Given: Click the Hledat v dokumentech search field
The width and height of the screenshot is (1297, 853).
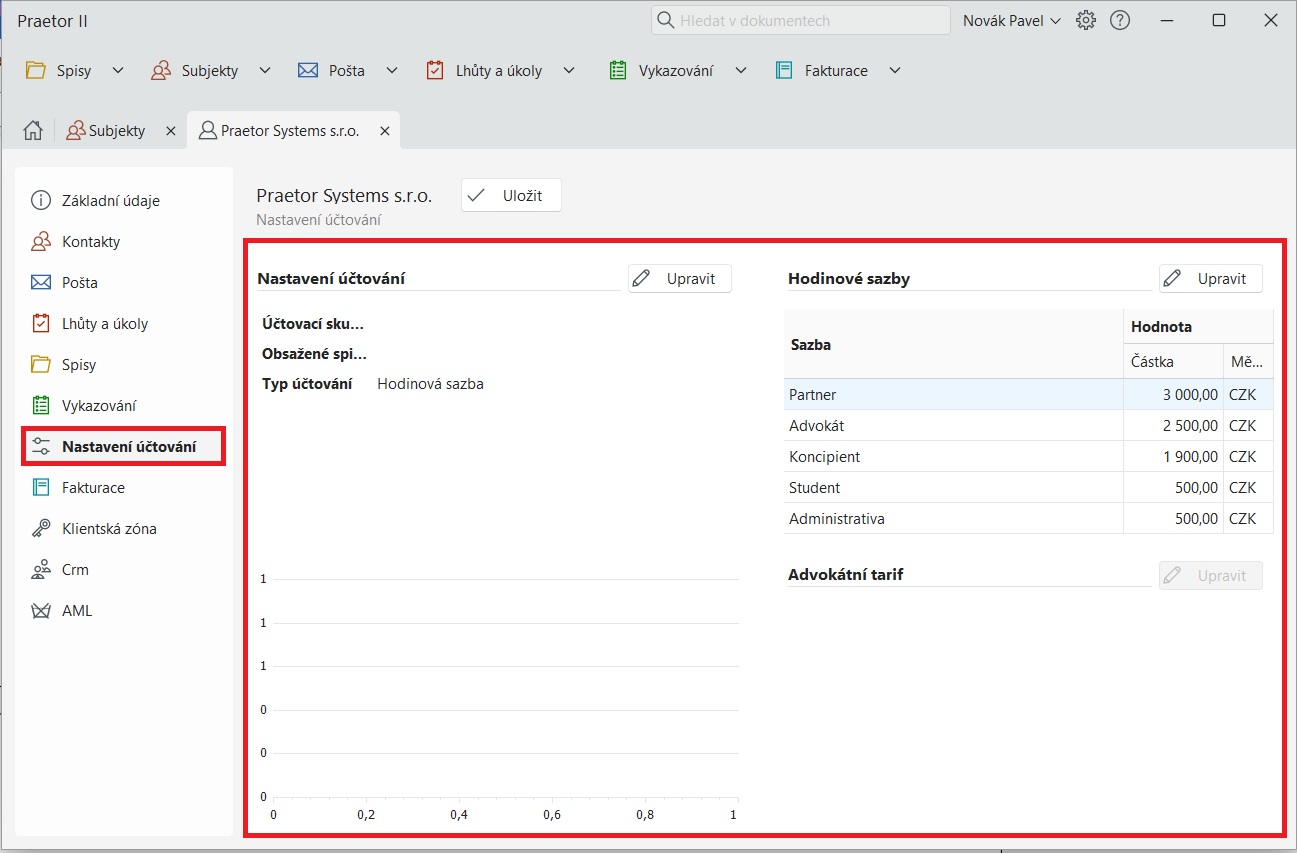Looking at the screenshot, I should [800, 20].
